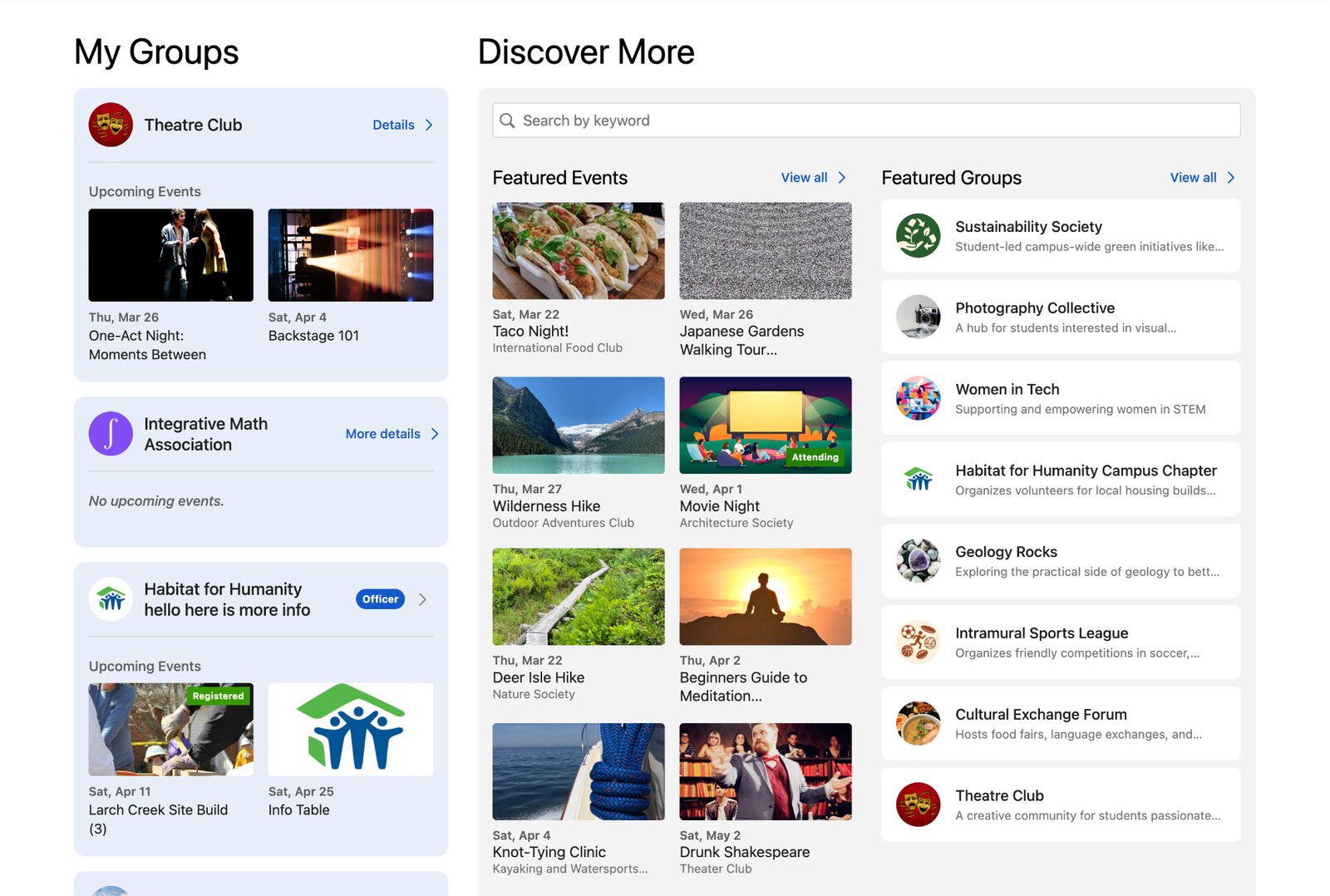The width and height of the screenshot is (1330, 896).
Task: Click the Cultural Exchange Forum title
Action: pos(1041,715)
